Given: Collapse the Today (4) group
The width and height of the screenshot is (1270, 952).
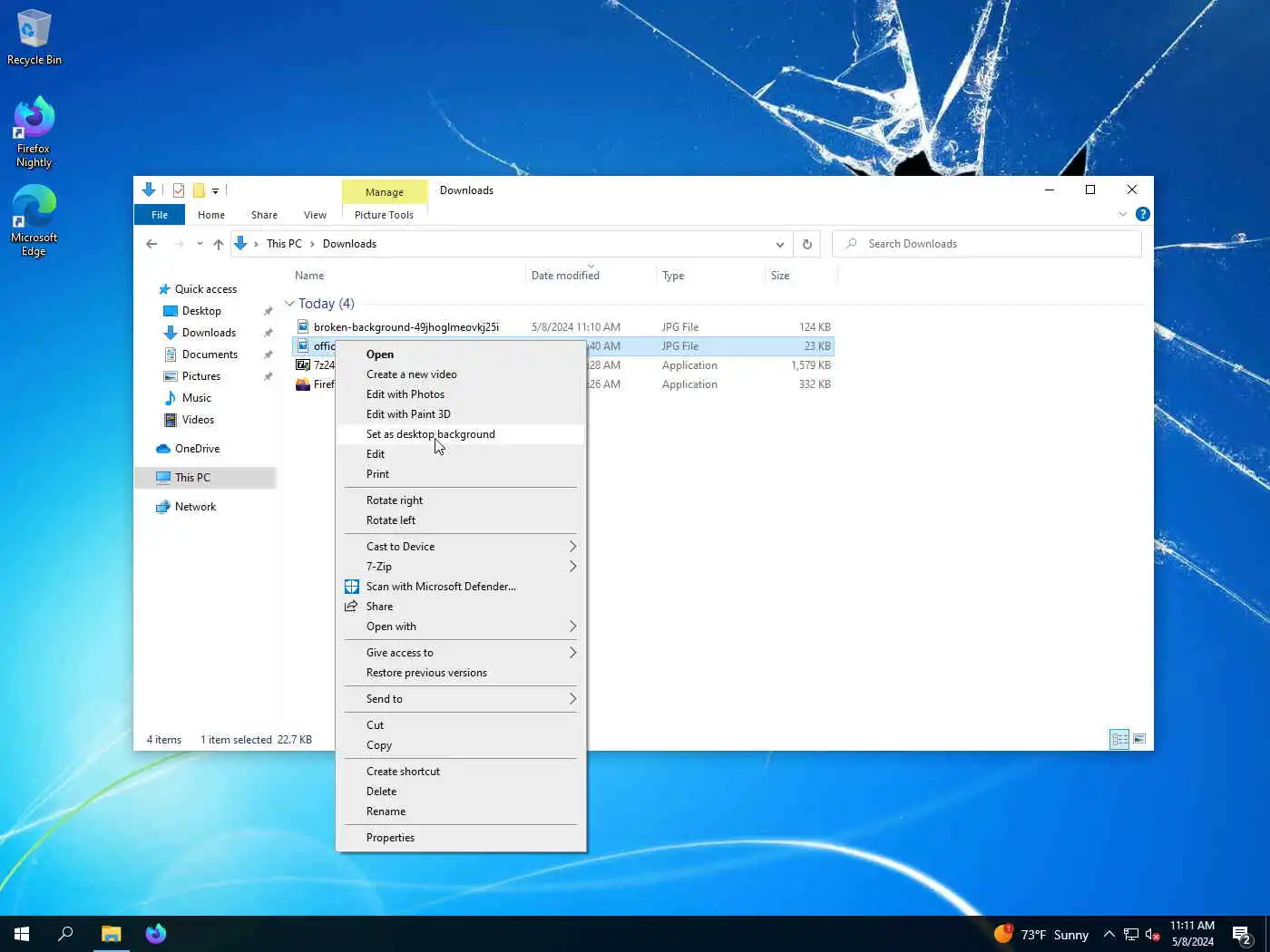Looking at the screenshot, I should (x=289, y=304).
